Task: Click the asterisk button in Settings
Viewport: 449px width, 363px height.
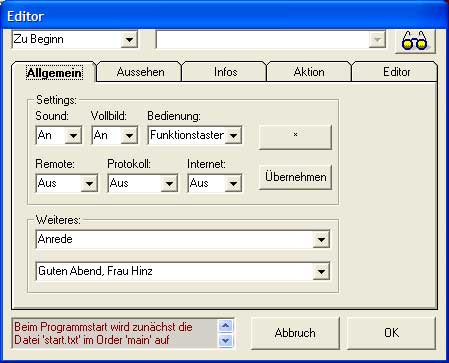Action: coord(295,137)
